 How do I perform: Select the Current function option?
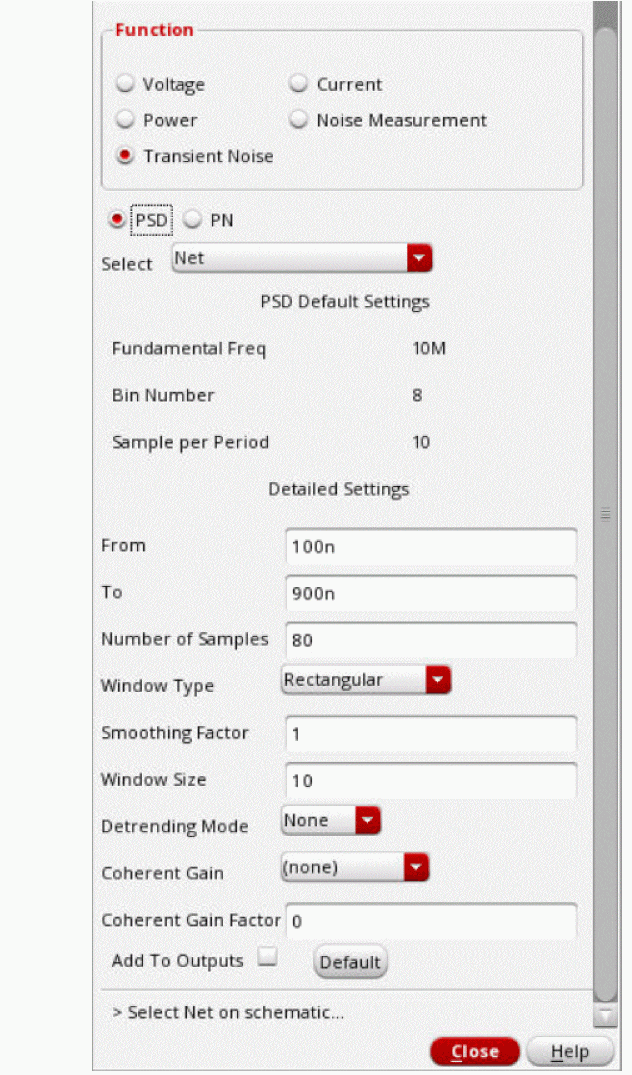click(x=299, y=85)
